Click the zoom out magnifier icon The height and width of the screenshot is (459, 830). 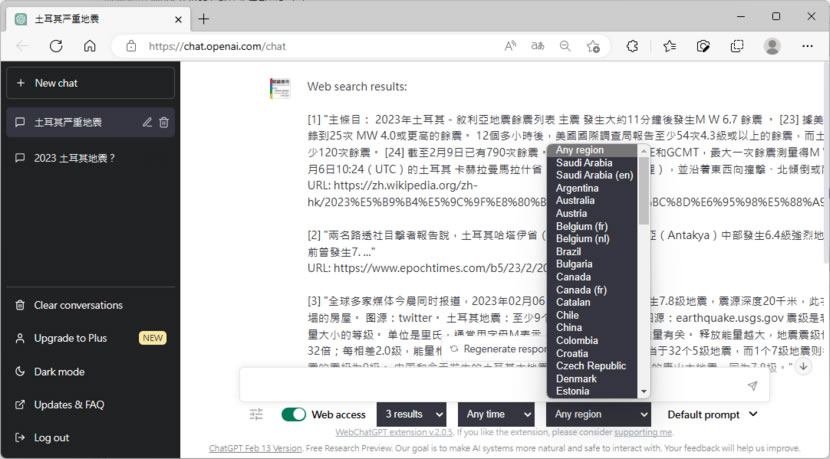coord(565,46)
